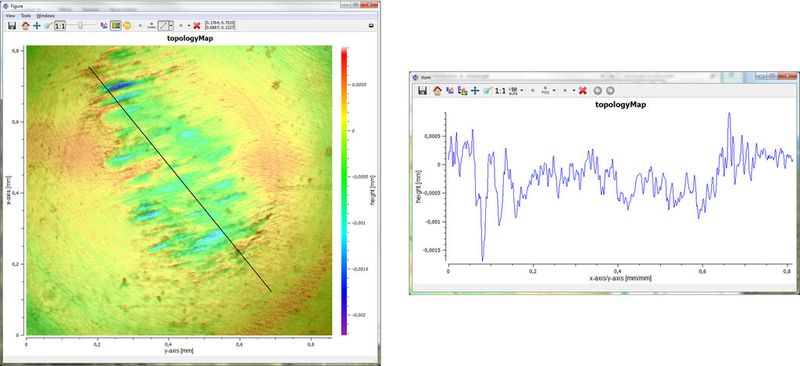
Task: Click the dock toggle icon in the Figure toolbar
Action: coord(371,25)
